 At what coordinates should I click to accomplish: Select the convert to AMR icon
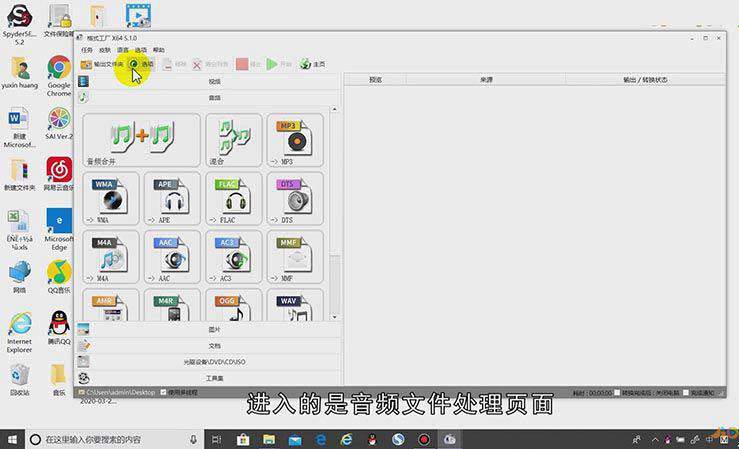[x=111, y=305]
